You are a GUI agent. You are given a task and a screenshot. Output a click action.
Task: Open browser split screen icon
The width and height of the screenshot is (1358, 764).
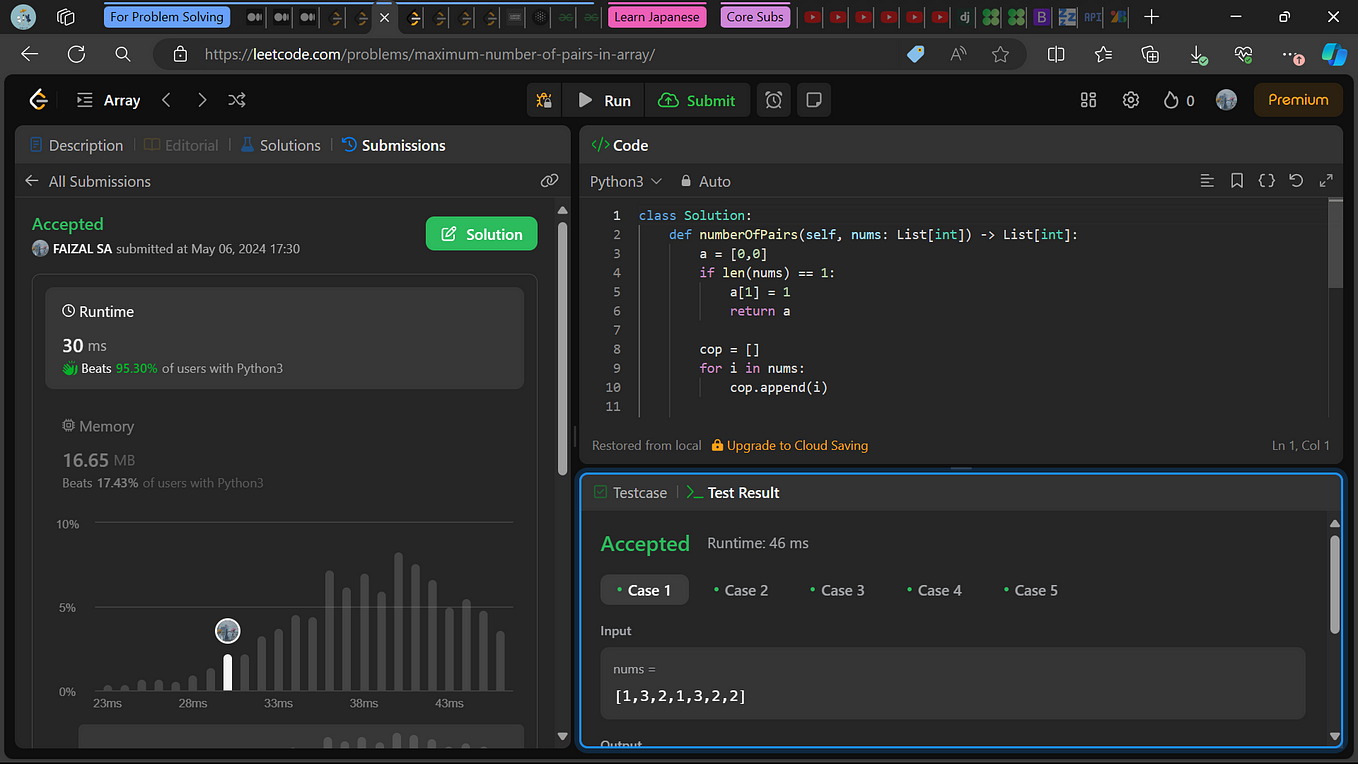click(1056, 54)
